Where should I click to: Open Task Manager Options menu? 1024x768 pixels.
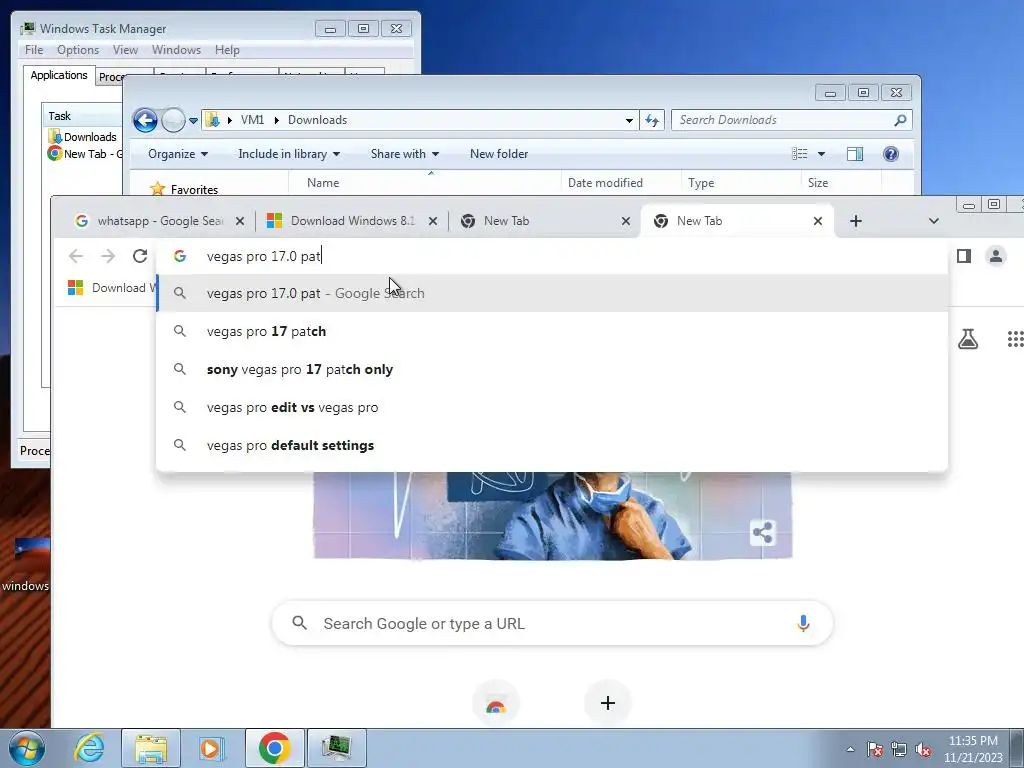(78, 50)
